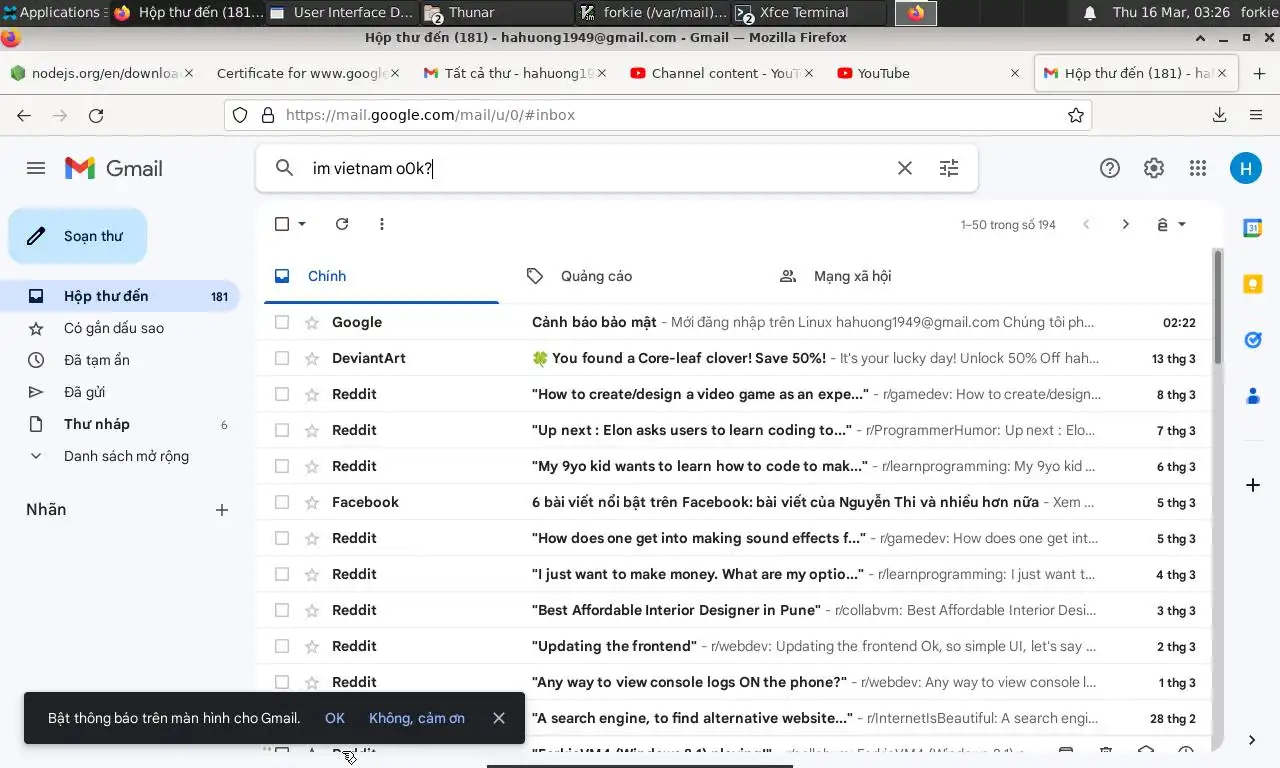Open Firefox downloads arrow icon
Image resolution: width=1280 pixels, height=768 pixels.
(1220, 115)
